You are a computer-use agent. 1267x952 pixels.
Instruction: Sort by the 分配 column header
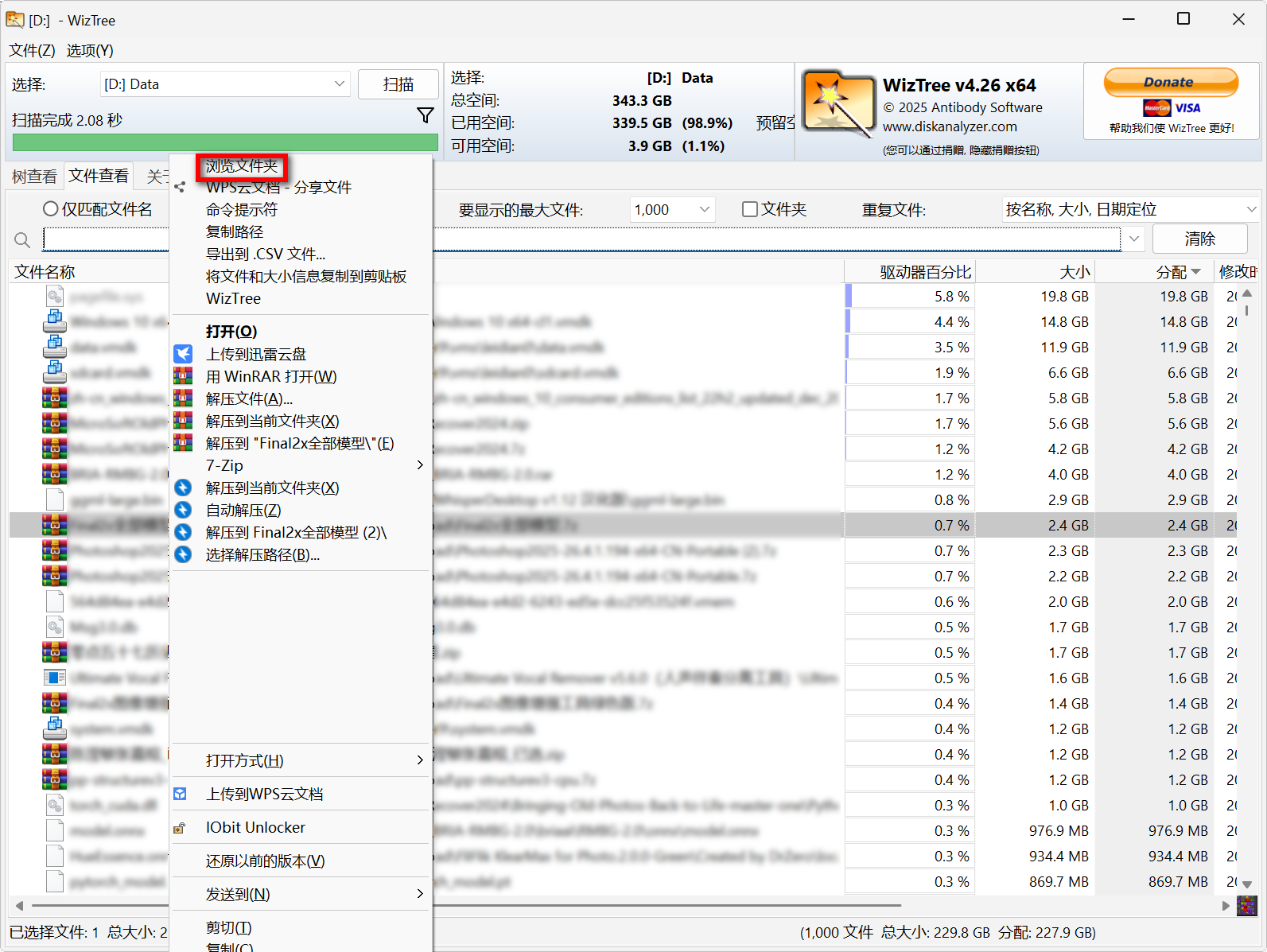[1154, 272]
